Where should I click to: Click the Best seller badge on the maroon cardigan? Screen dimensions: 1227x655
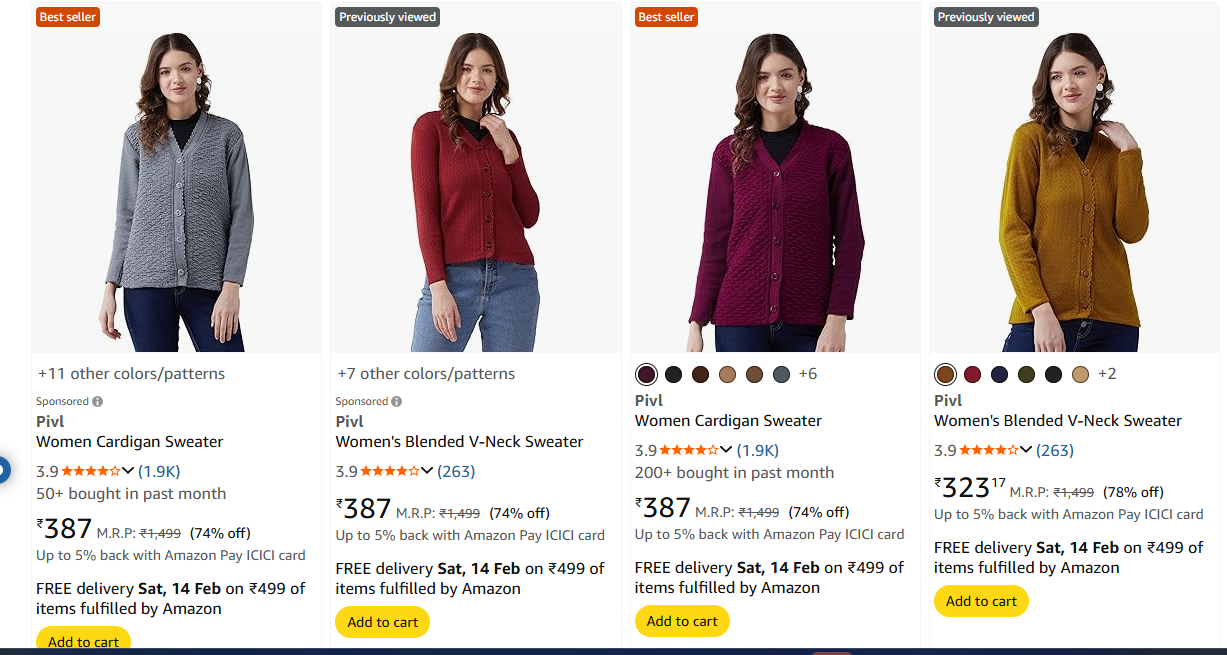(x=666, y=17)
